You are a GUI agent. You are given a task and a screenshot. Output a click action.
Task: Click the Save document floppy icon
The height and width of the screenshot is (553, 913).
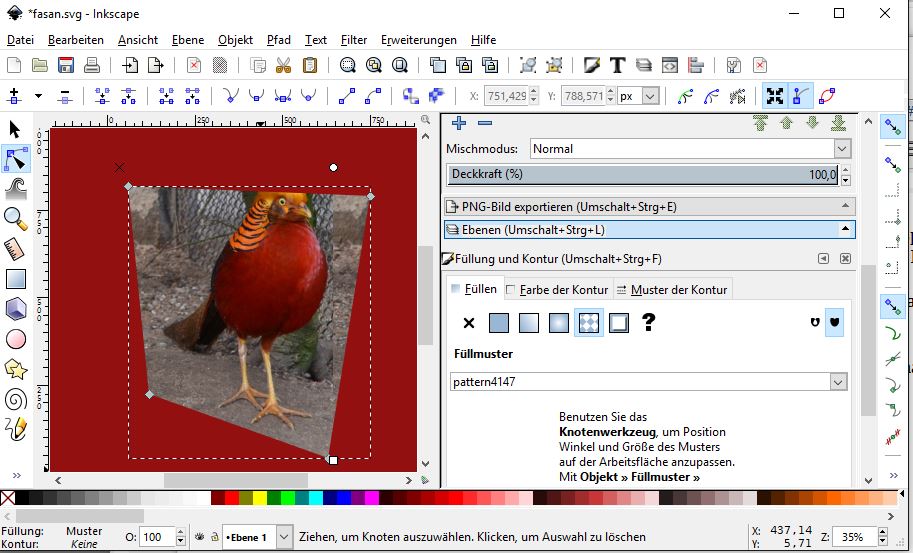[66, 66]
